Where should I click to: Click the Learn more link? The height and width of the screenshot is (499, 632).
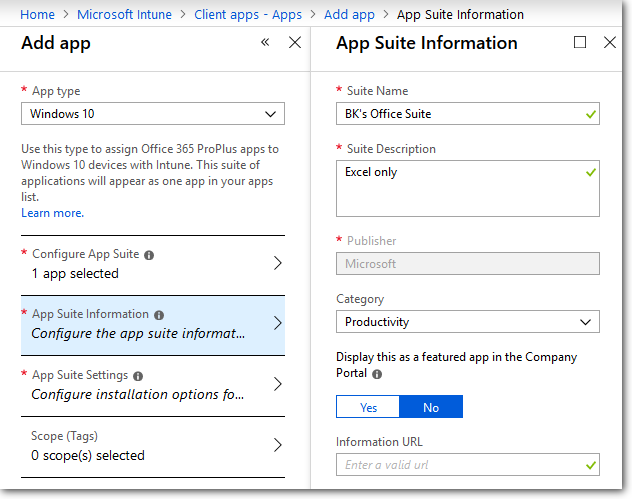(x=52, y=213)
